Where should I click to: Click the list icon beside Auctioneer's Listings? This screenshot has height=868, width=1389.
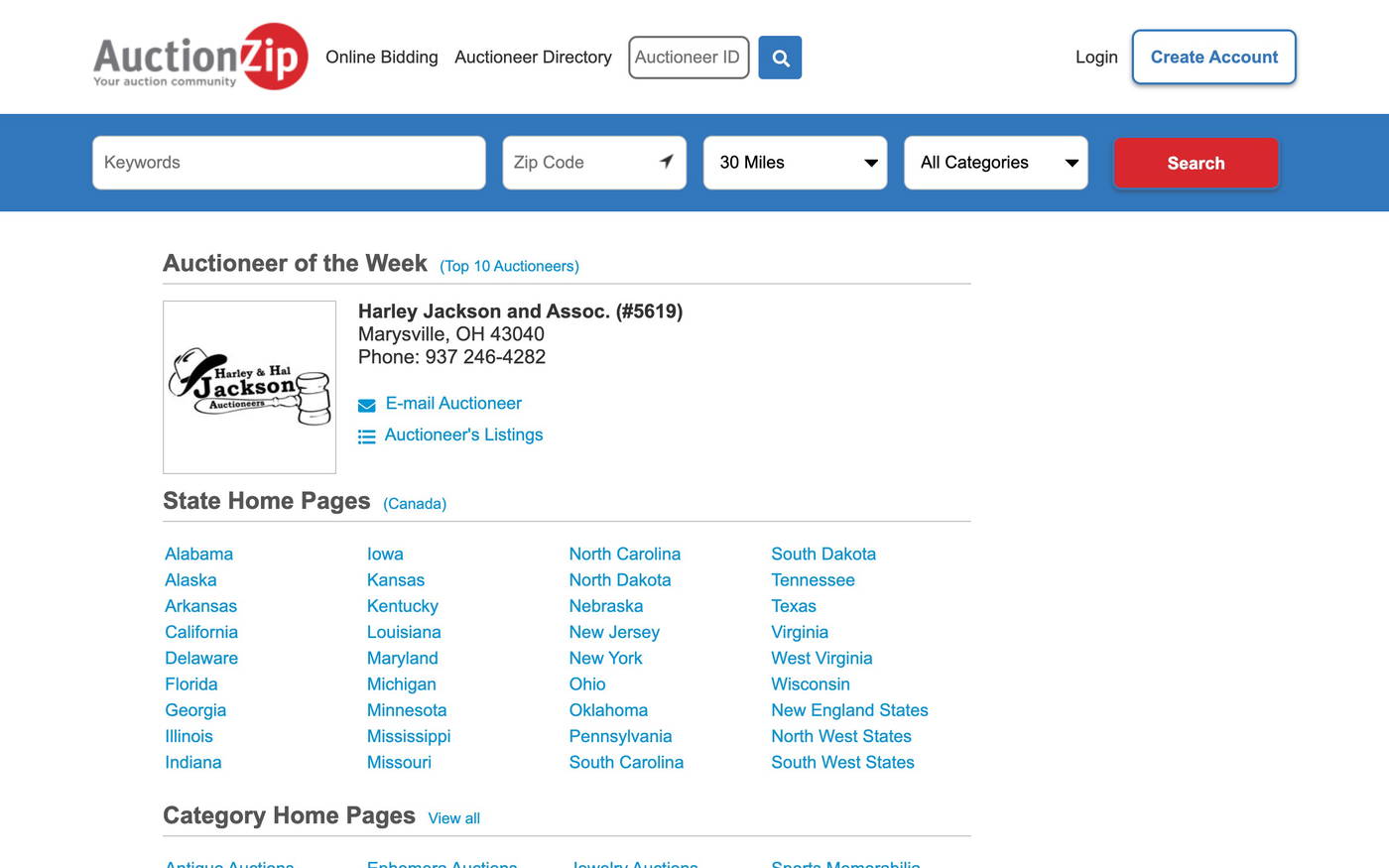click(366, 436)
